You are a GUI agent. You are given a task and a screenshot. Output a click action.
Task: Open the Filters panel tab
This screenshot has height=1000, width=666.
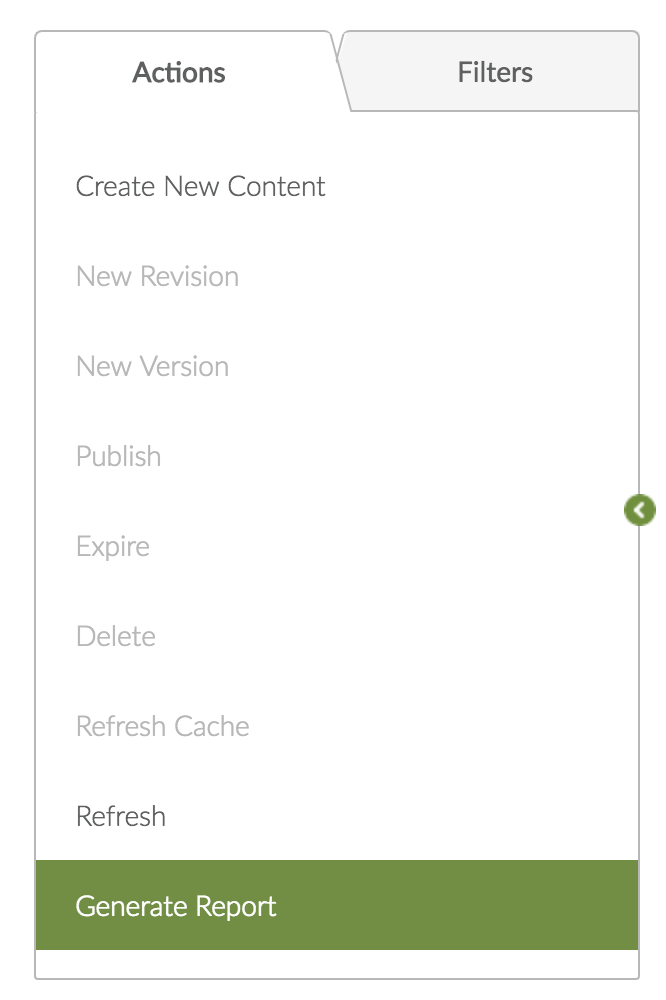pyautogui.click(x=495, y=73)
